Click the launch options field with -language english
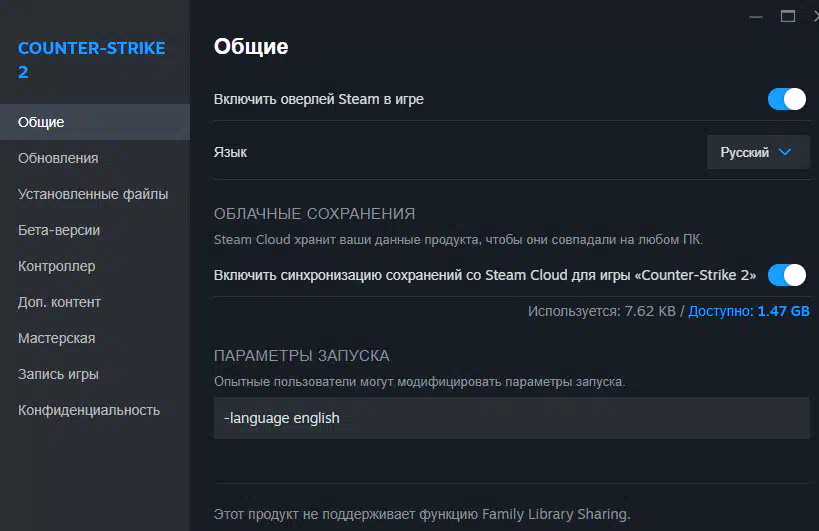 pos(511,418)
